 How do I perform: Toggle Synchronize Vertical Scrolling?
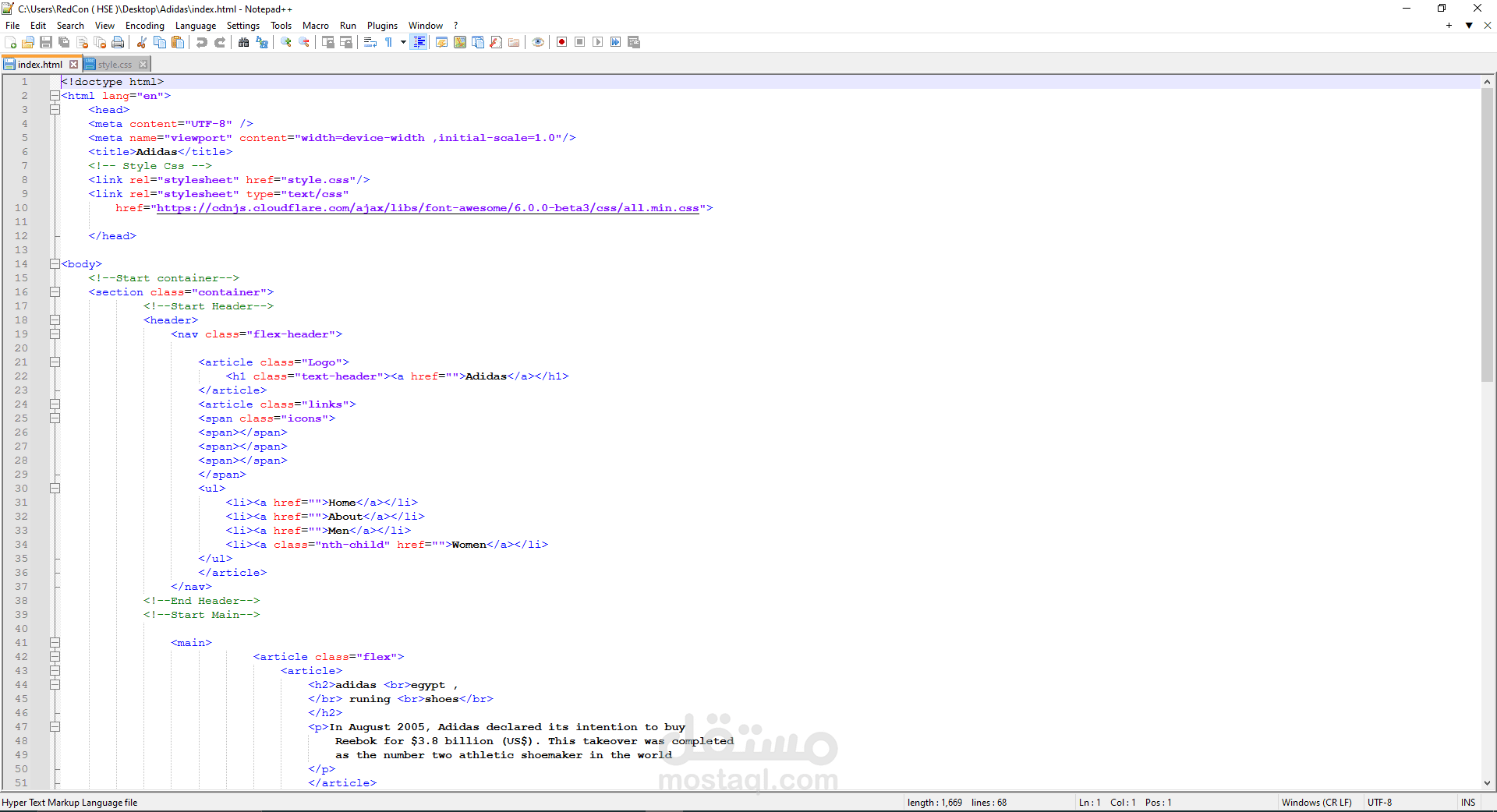tap(328, 42)
